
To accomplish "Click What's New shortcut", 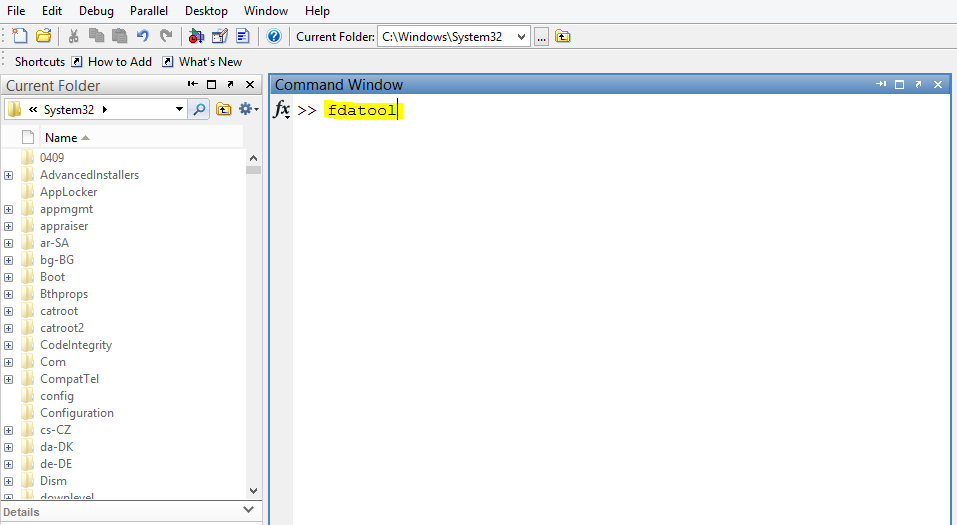I will pos(203,62).
